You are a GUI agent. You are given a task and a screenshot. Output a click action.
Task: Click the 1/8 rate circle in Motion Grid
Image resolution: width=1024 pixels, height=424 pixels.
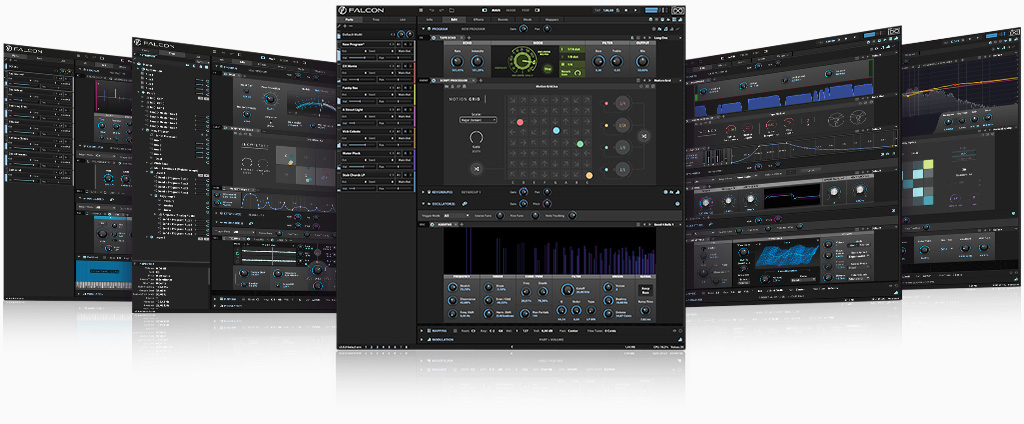[x=622, y=148]
